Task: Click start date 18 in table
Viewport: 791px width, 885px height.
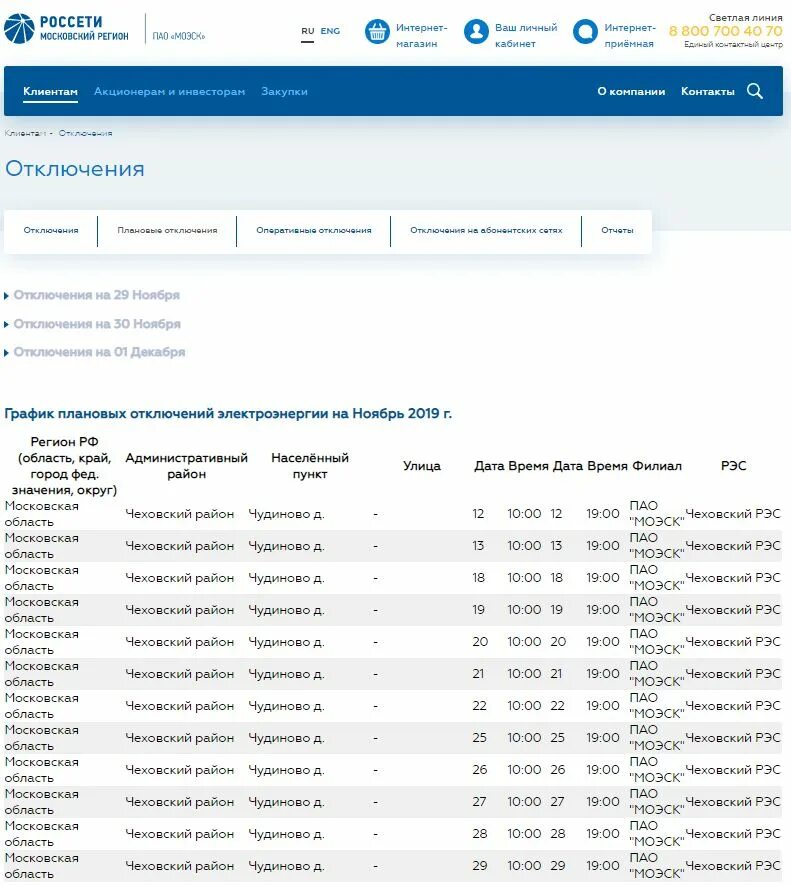Action: 479,578
